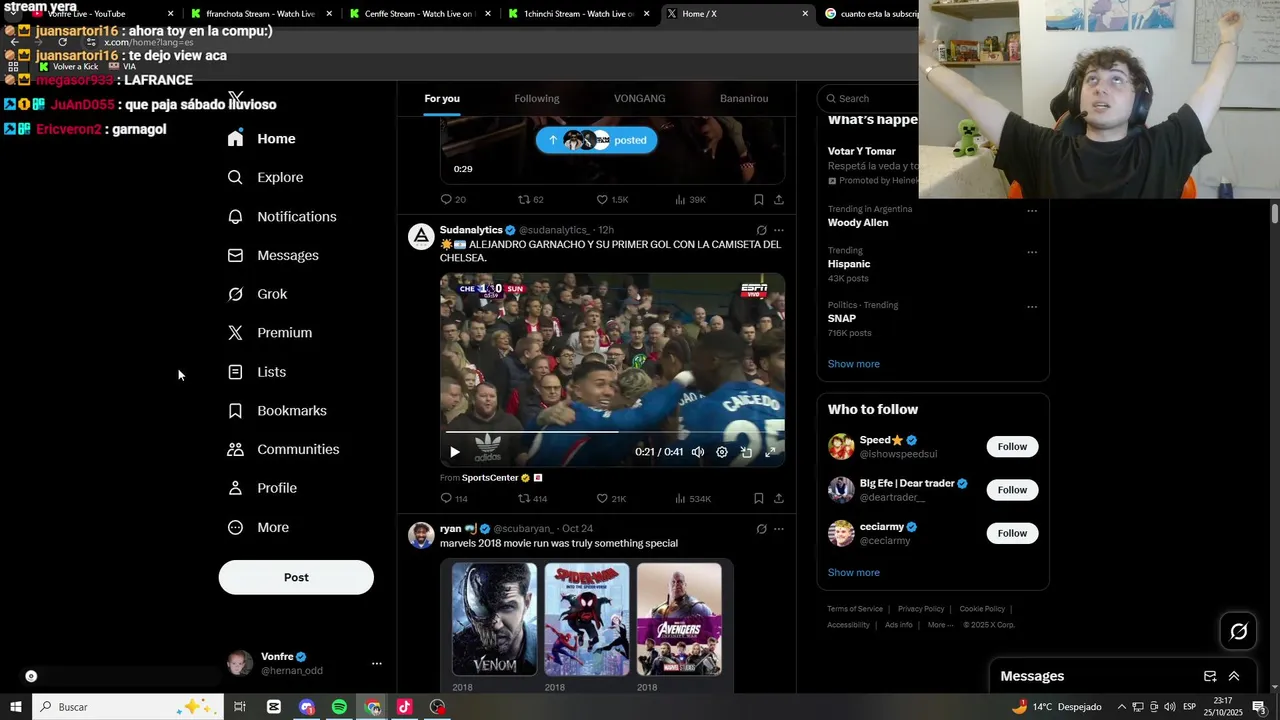Screen dimensions: 1280x720
Task: Switch to the Following timeline tab
Action: pyautogui.click(x=537, y=98)
